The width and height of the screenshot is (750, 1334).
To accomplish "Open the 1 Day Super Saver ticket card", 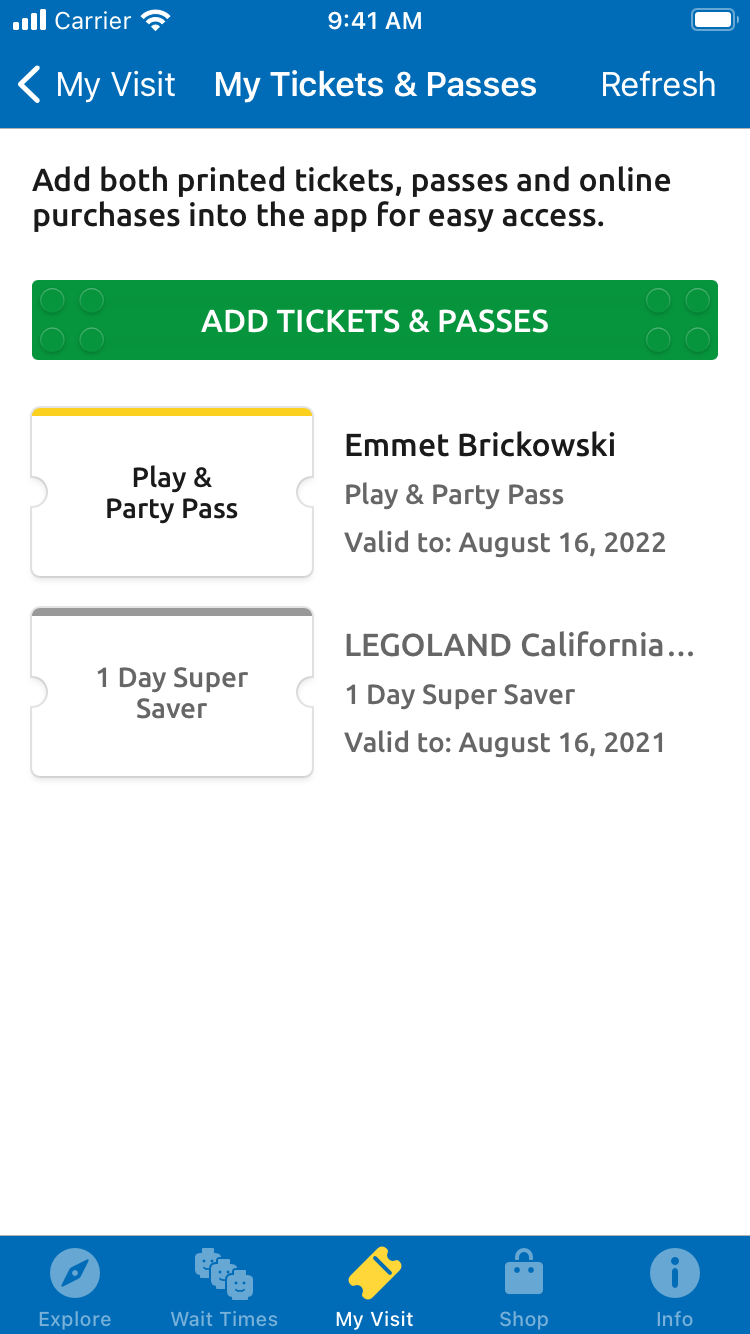I will pyautogui.click(x=172, y=693).
